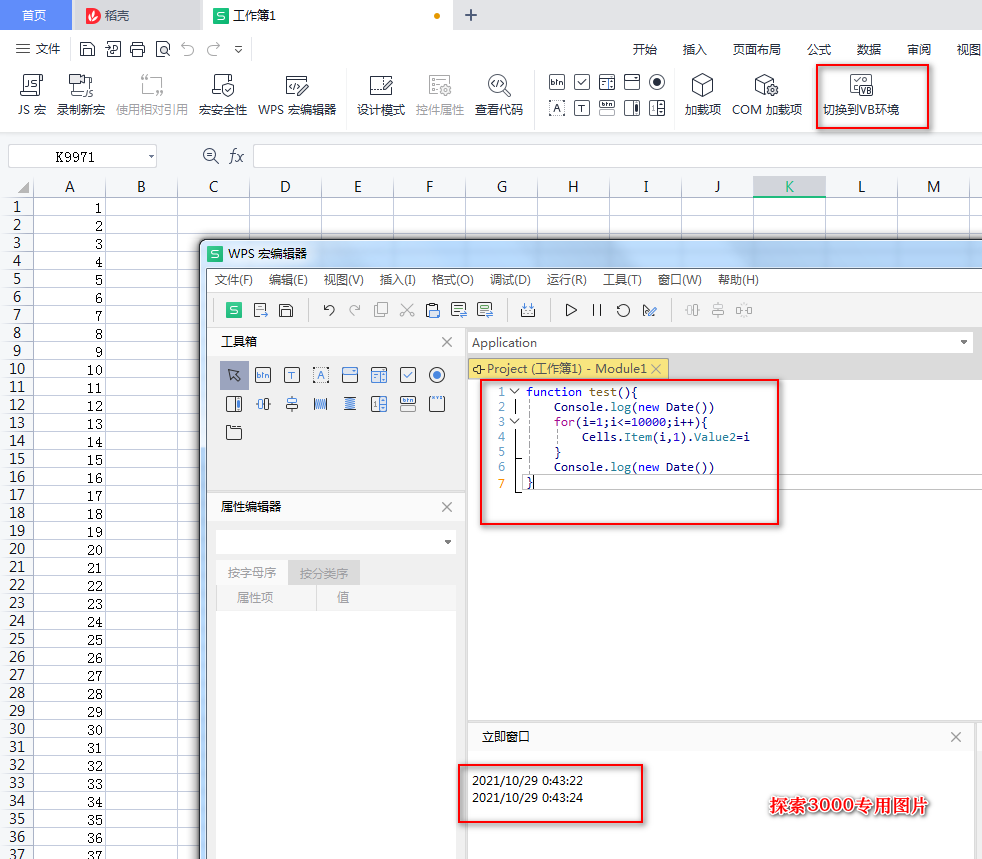
Task: Select cell A10 containing 10
Action: coord(70,369)
